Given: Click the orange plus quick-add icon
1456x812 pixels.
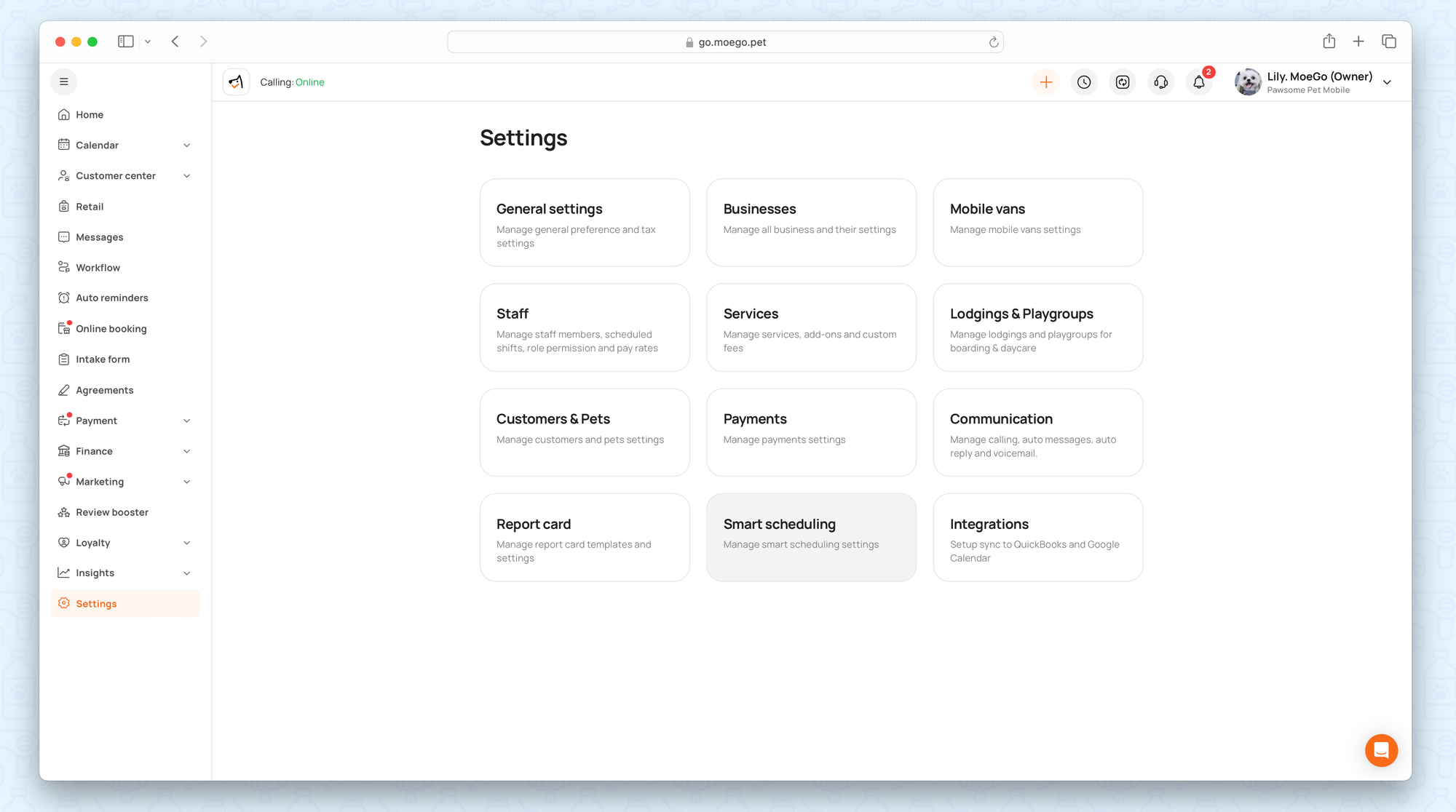Looking at the screenshot, I should 1045,82.
